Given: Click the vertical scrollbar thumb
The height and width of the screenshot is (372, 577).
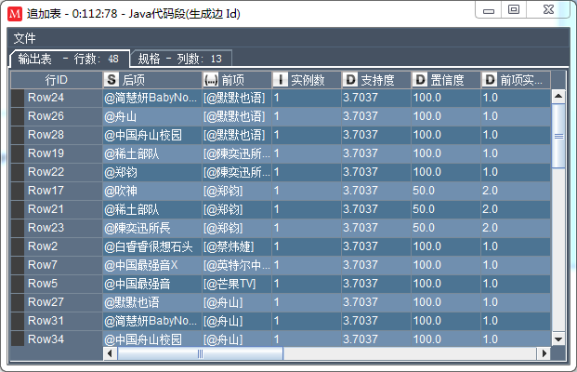Looking at the screenshot, I should [x=558, y=136].
